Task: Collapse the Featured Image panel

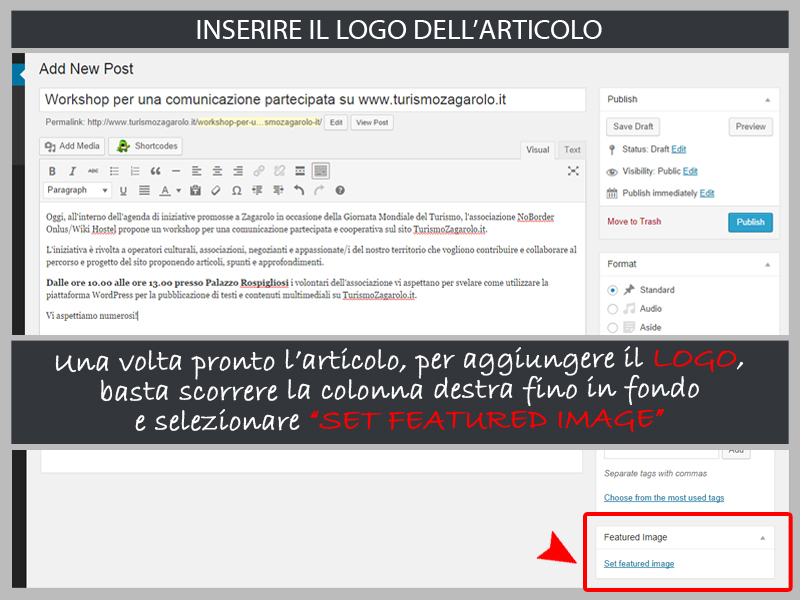Action: pos(762,538)
